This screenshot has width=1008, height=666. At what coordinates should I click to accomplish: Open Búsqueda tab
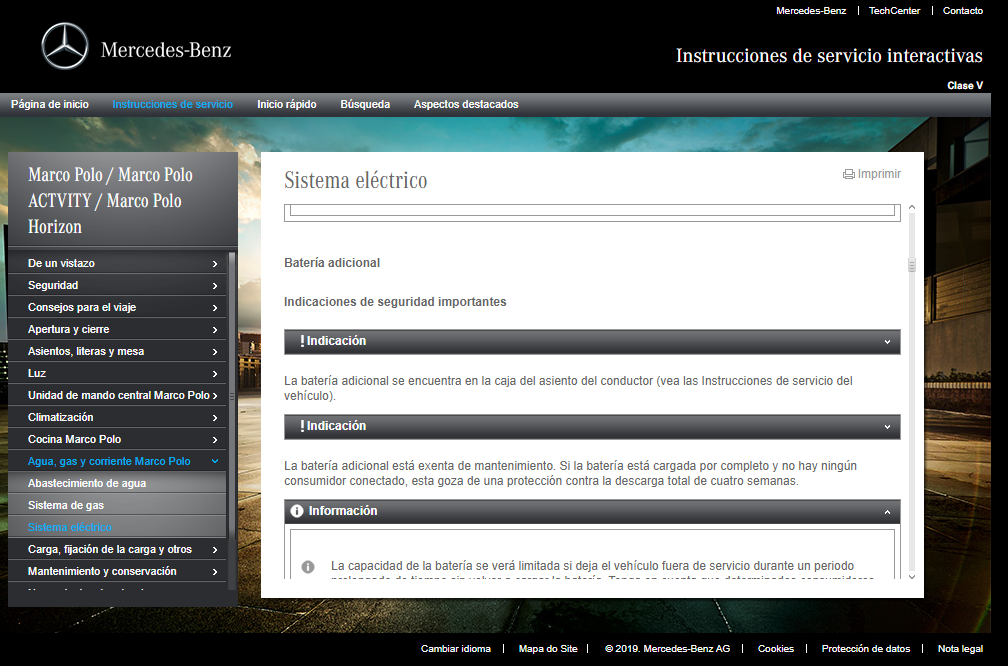click(x=365, y=104)
